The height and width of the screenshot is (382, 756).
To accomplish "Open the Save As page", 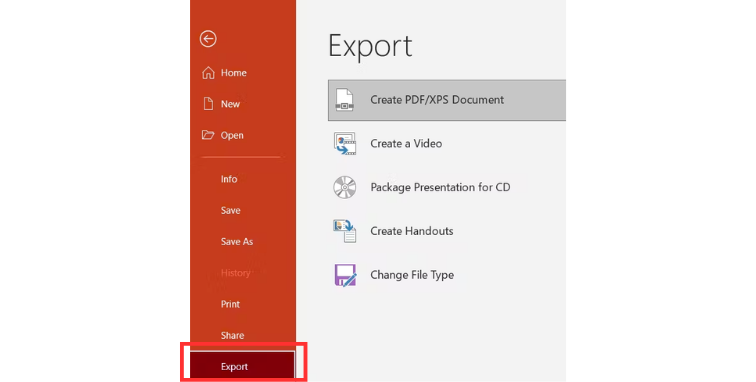I will point(237,242).
